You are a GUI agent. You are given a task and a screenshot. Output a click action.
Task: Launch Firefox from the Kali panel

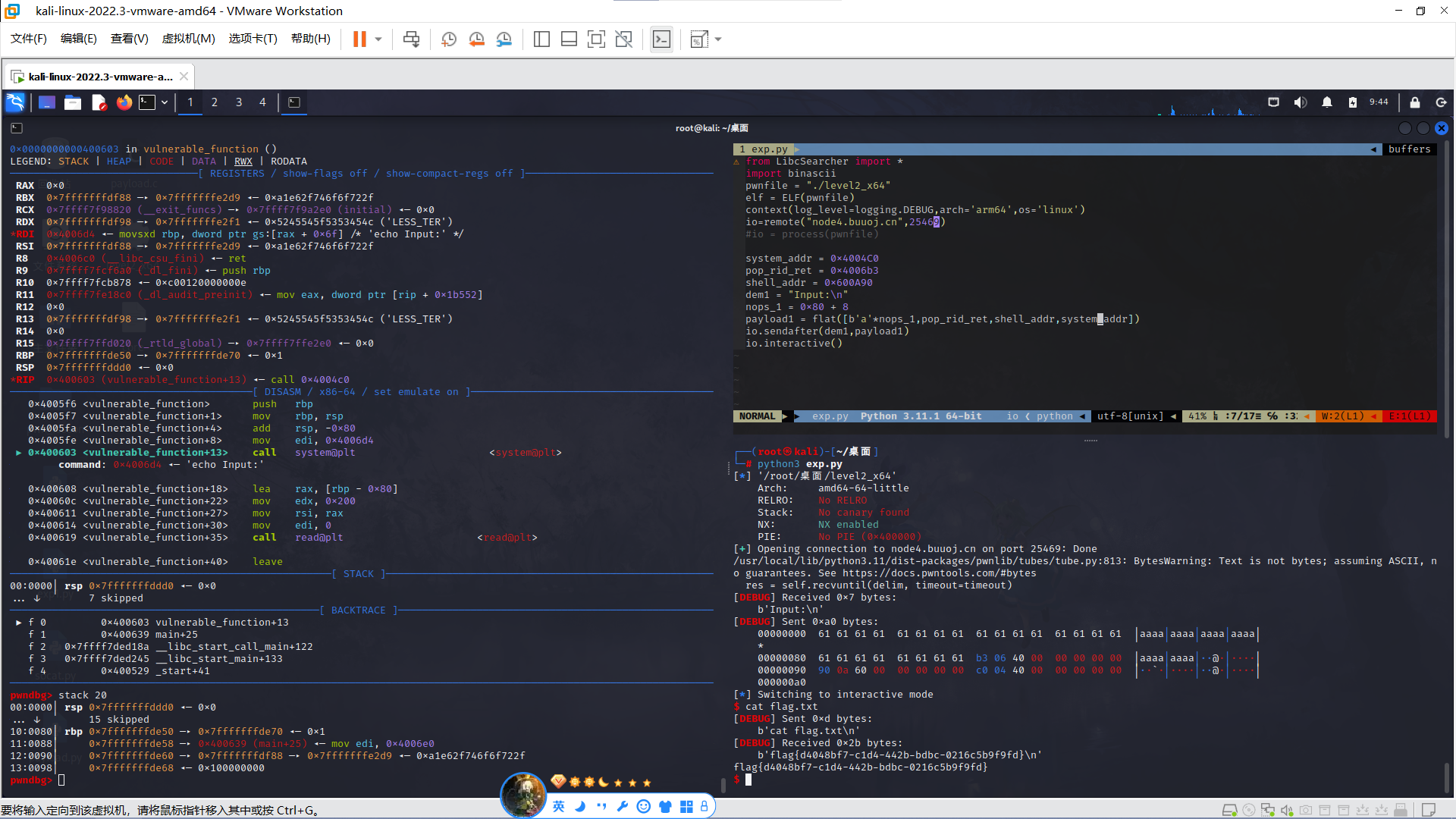[x=124, y=102]
